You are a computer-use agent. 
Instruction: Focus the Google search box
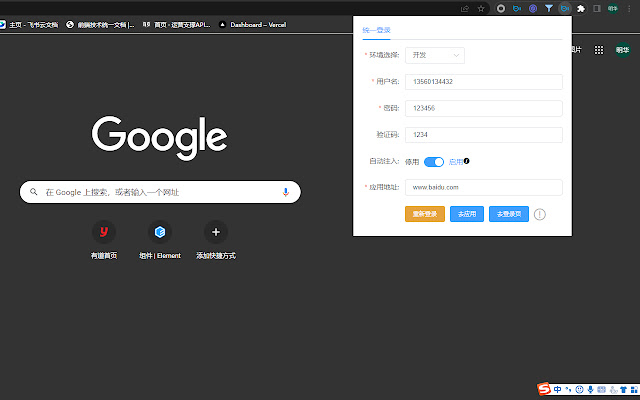[x=160, y=192]
